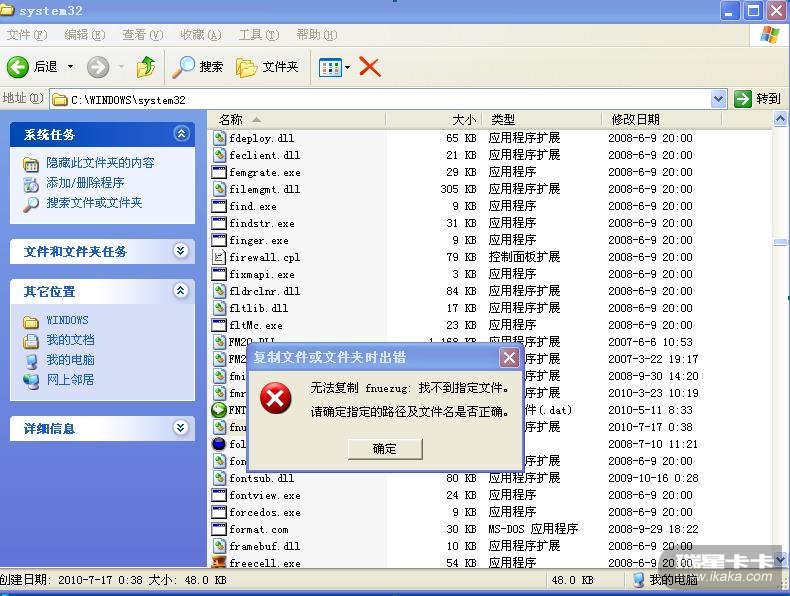Select the file name fixmapi.exe
The width and height of the screenshot is (790, 596).
point(261,274)
